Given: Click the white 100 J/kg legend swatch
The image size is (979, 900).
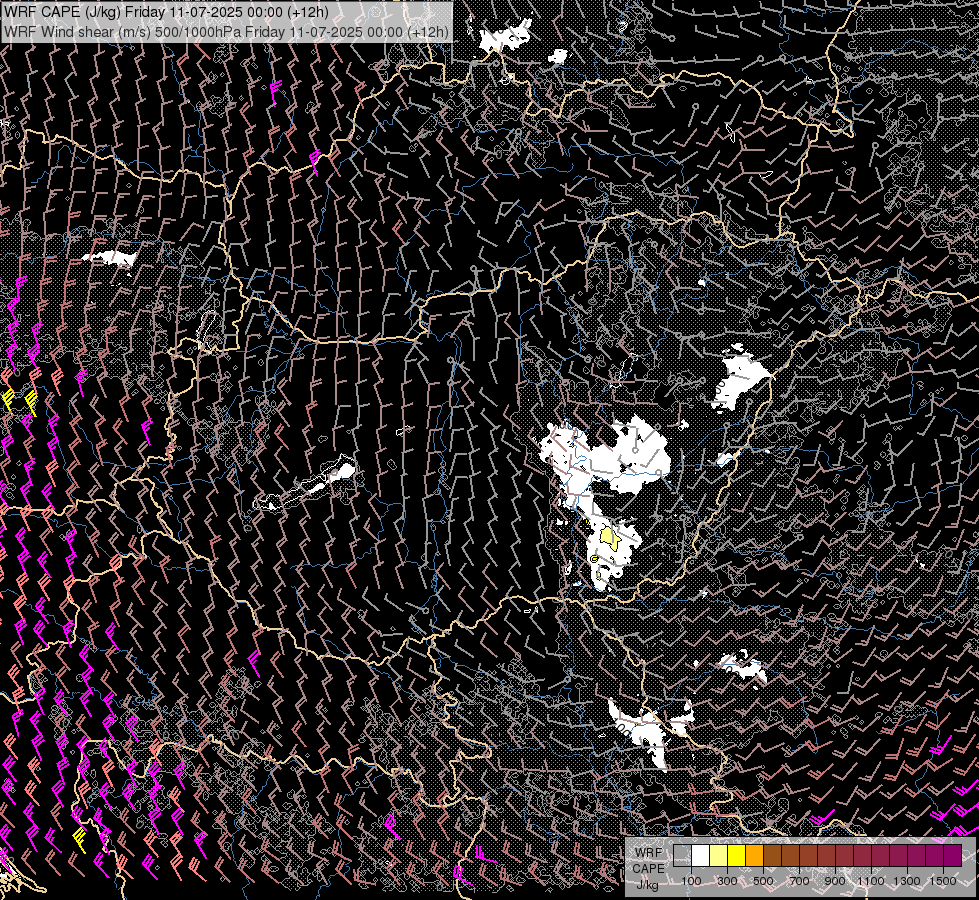Looking at the screenshot, I should coord(701,856).
